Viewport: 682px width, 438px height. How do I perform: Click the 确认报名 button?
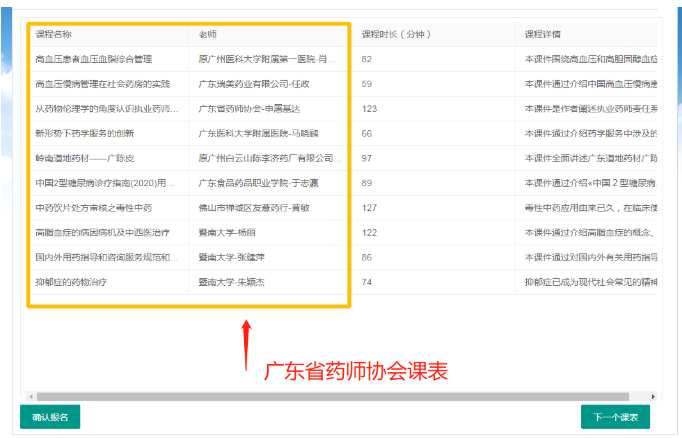49,417
